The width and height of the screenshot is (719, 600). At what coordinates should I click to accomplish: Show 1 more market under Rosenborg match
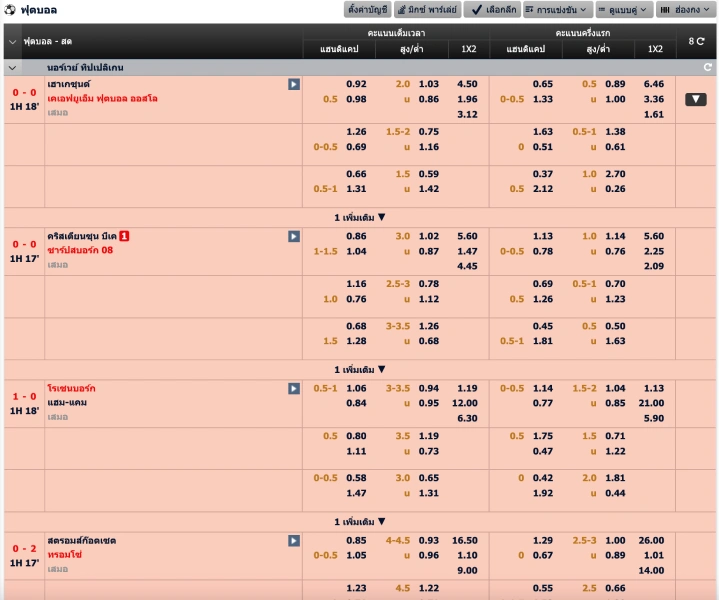(x=359, y=521)
